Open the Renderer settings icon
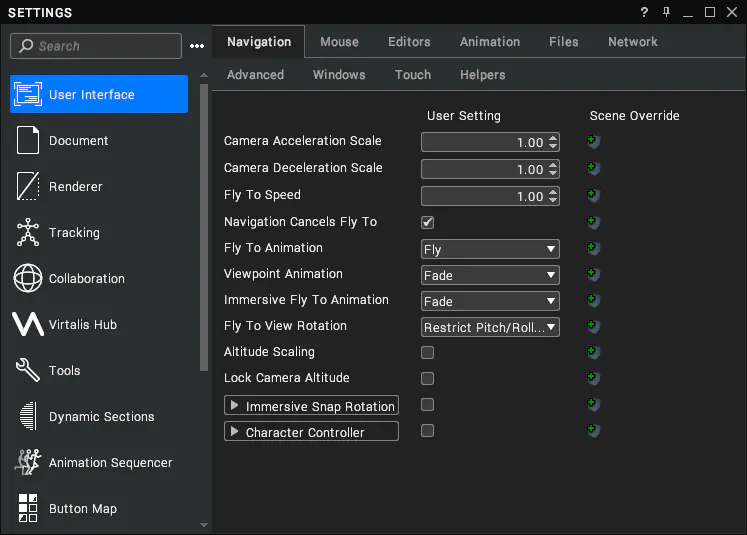This screenshot has width=747, height=535. pos(28,186)
